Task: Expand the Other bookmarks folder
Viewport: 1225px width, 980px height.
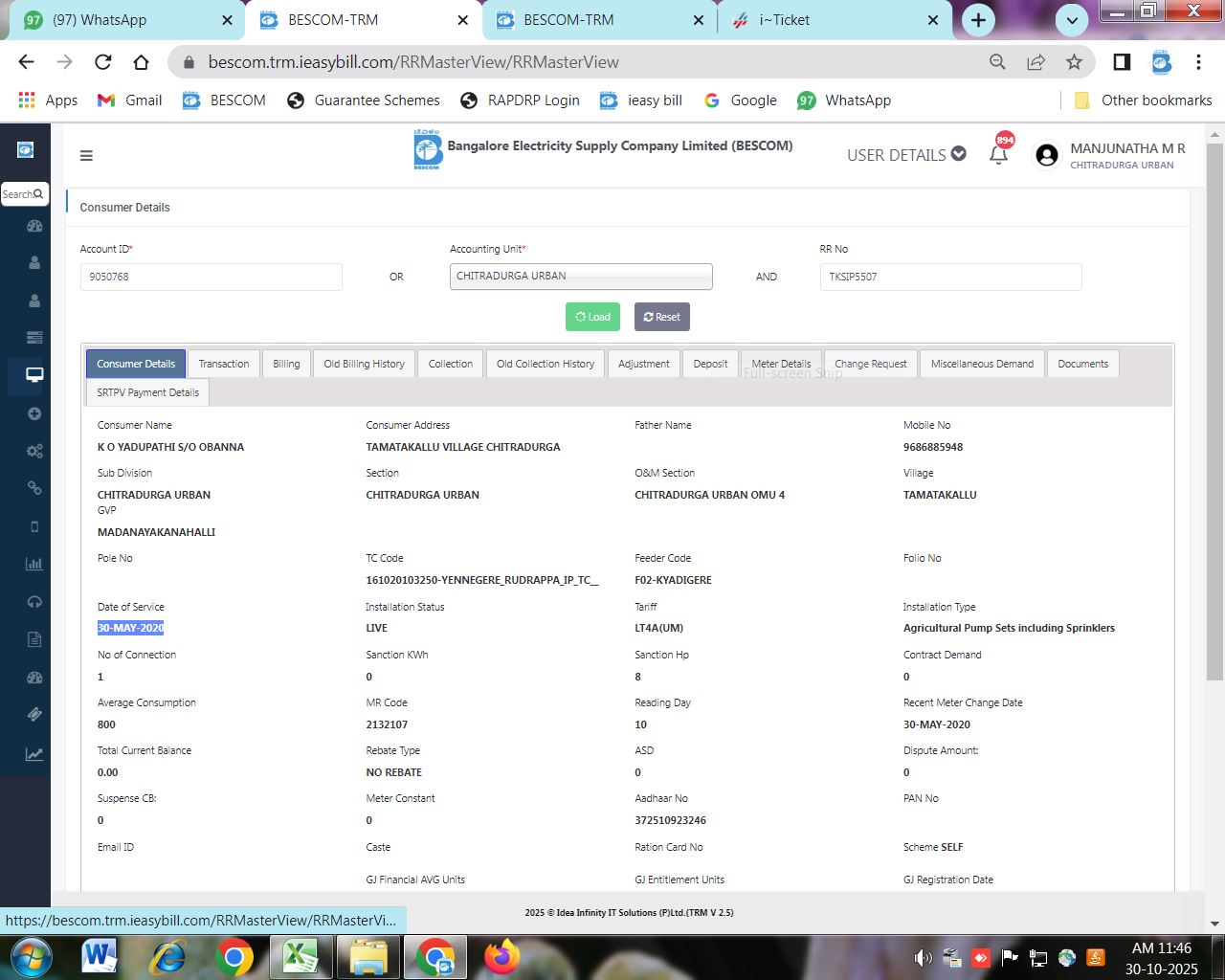Action: pyautogui.click(x=1143, y=100)
